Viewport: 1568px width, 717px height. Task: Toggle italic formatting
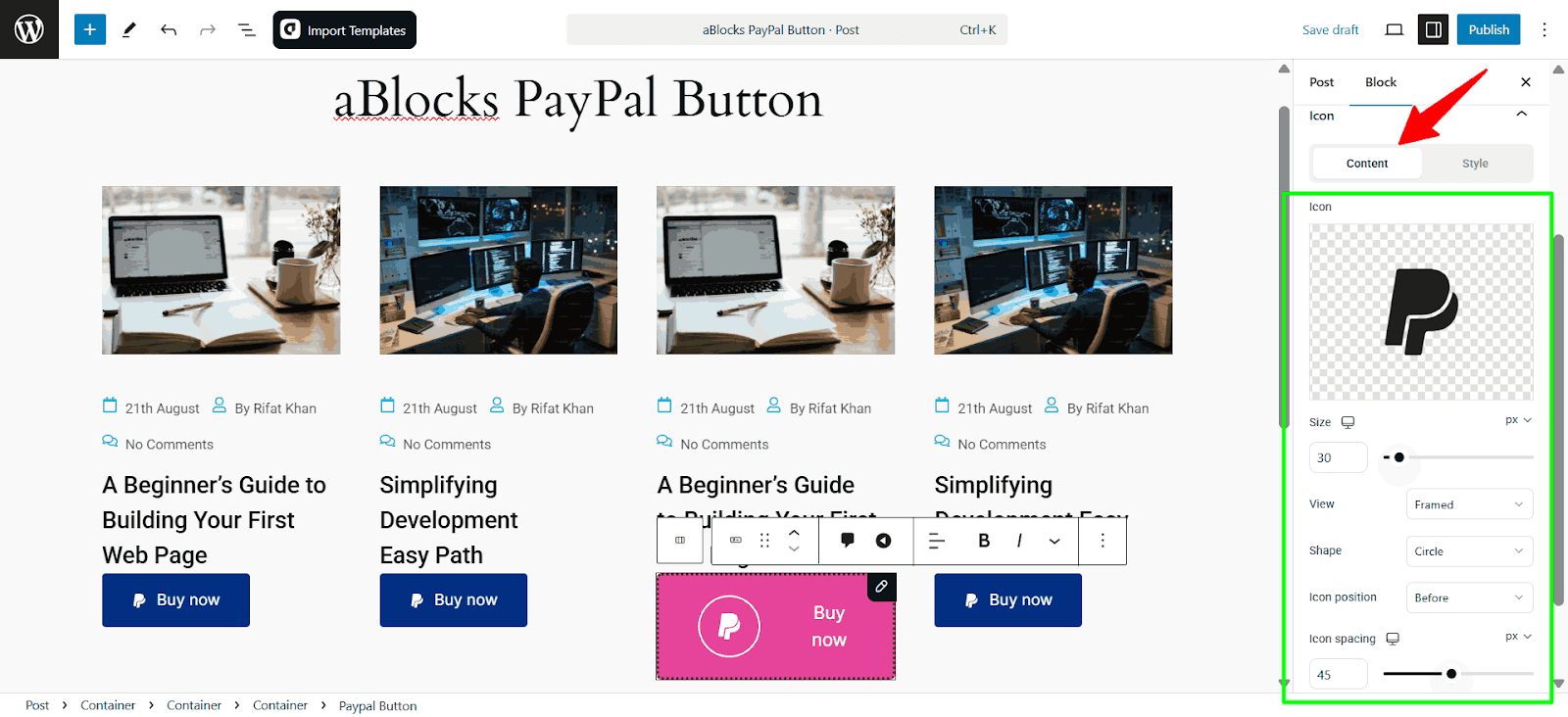pos(1019,541)
